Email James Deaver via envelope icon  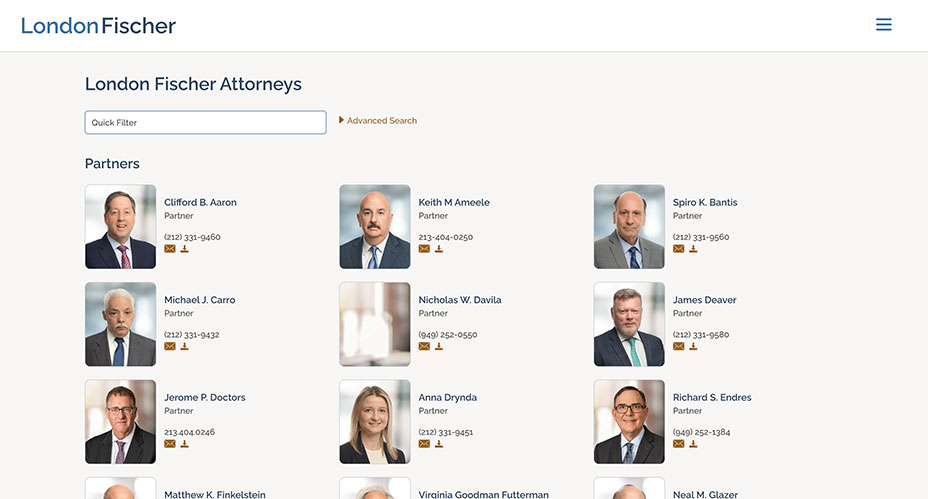[x=679, y=347]
